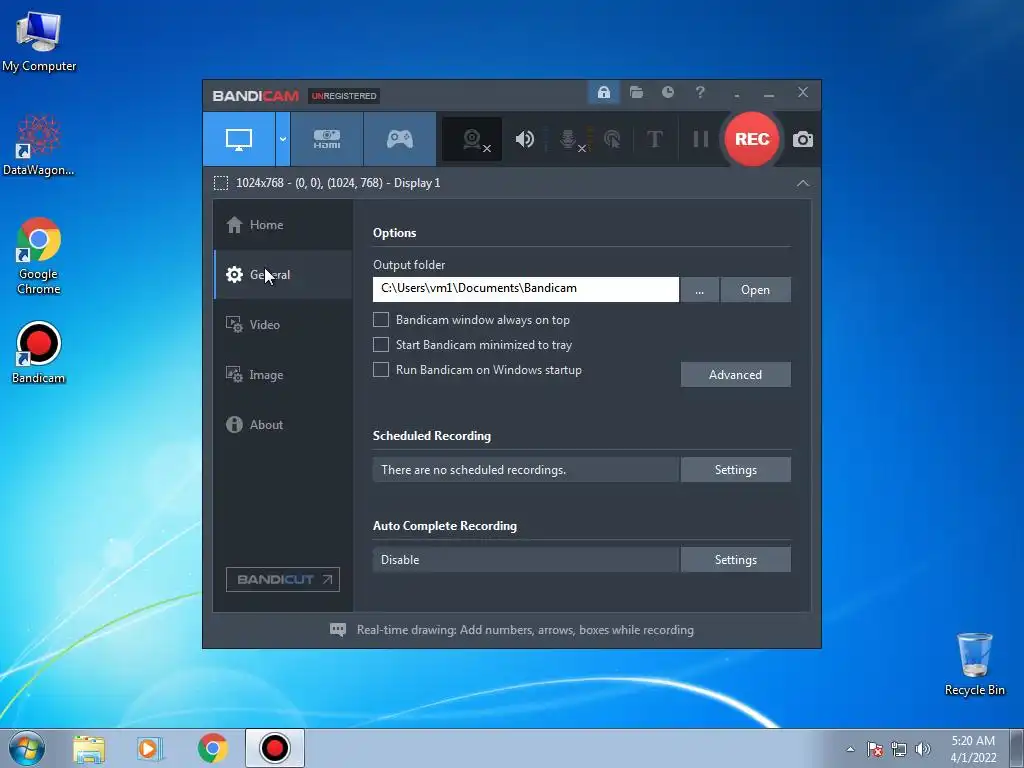
Task: Open Advanced options button
Action: (x=735, y=374)
